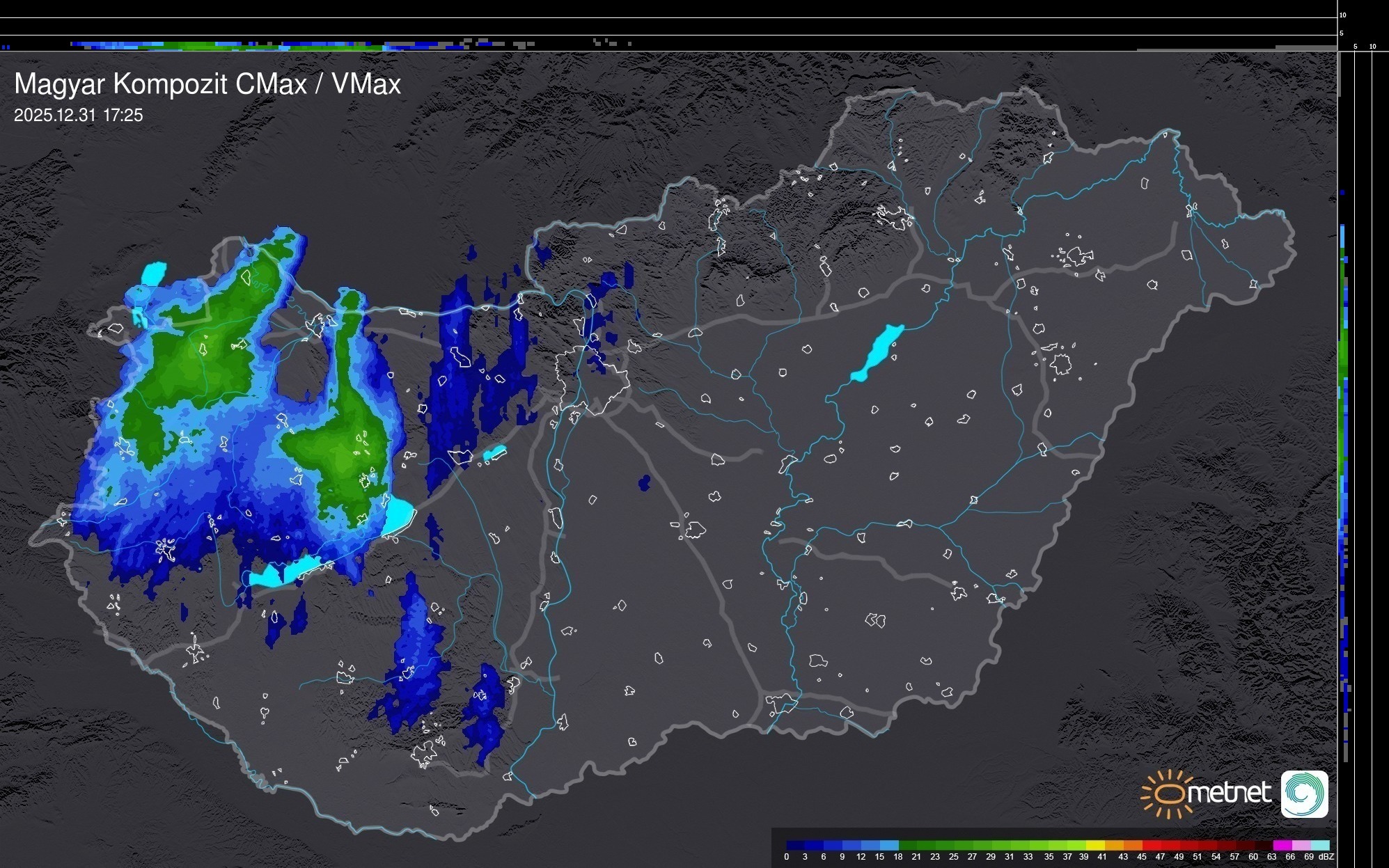Click the 2025.12.31 17:25 timestamp
This screenshot has width=1389, height=868.
tap(78, 116)
